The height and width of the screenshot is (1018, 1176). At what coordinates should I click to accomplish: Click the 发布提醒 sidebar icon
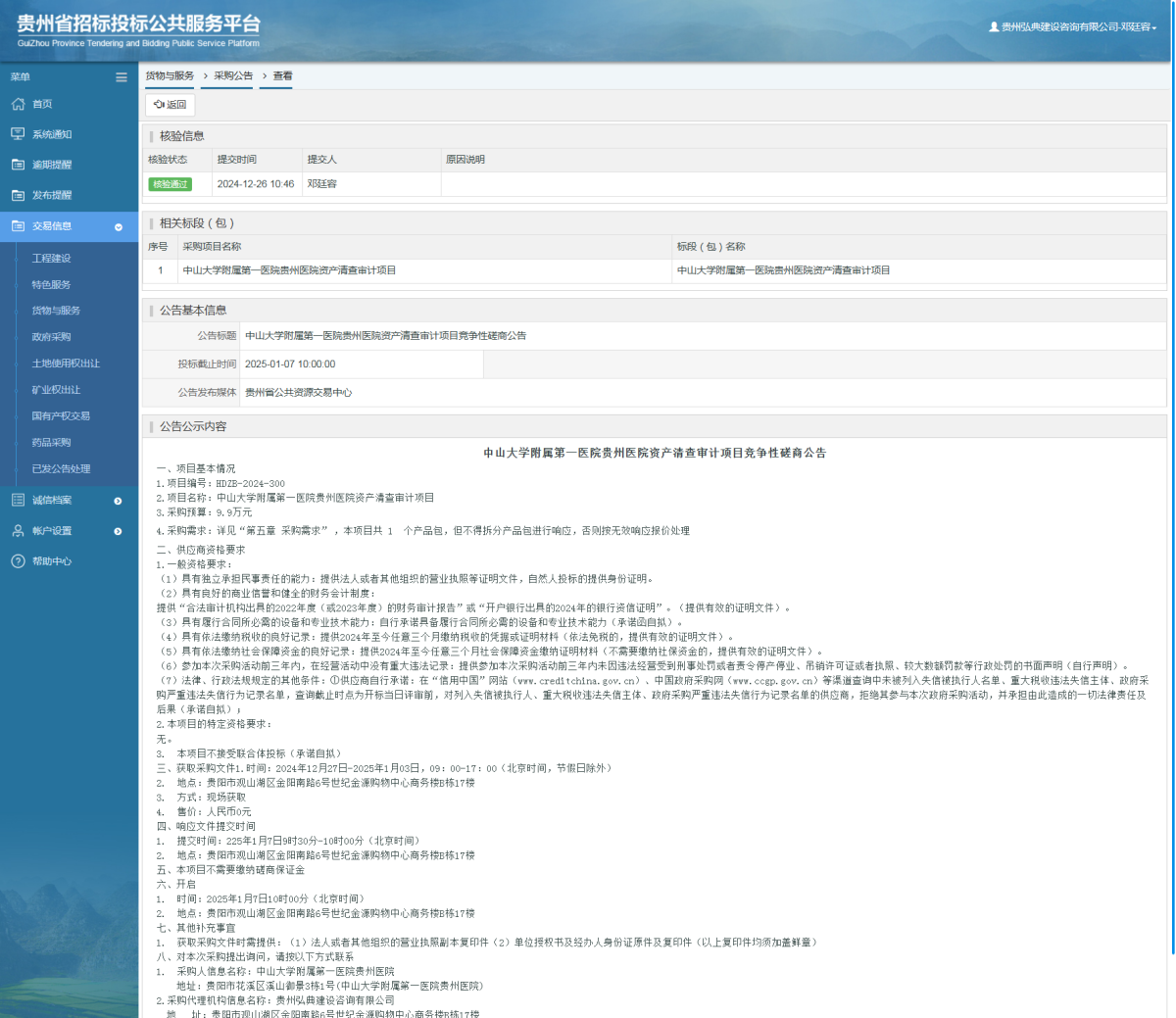click(x=18, y=195)
